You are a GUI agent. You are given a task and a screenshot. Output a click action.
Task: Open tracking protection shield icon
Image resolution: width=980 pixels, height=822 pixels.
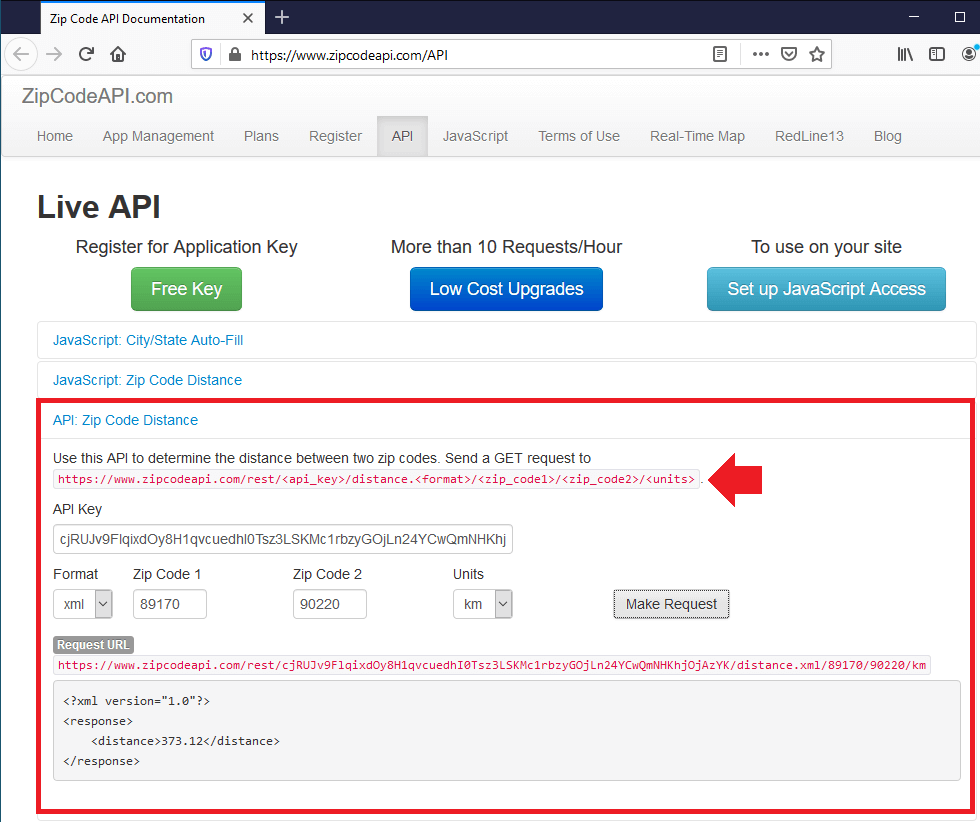tap(206, 54)
